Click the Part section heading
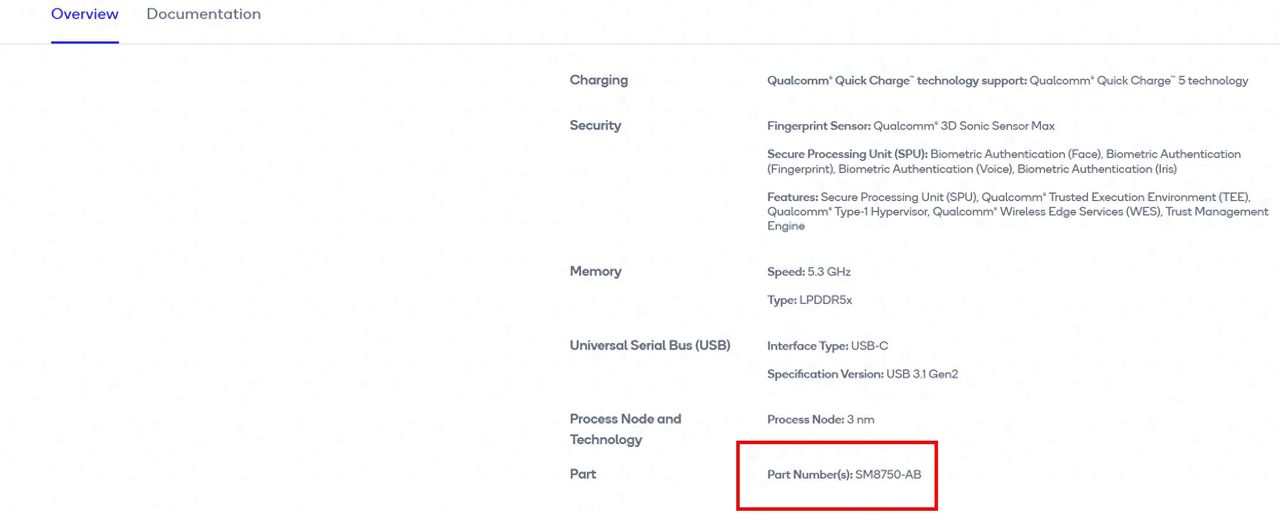This screenshot has height=514, width=1280. (x=583, y=473)
